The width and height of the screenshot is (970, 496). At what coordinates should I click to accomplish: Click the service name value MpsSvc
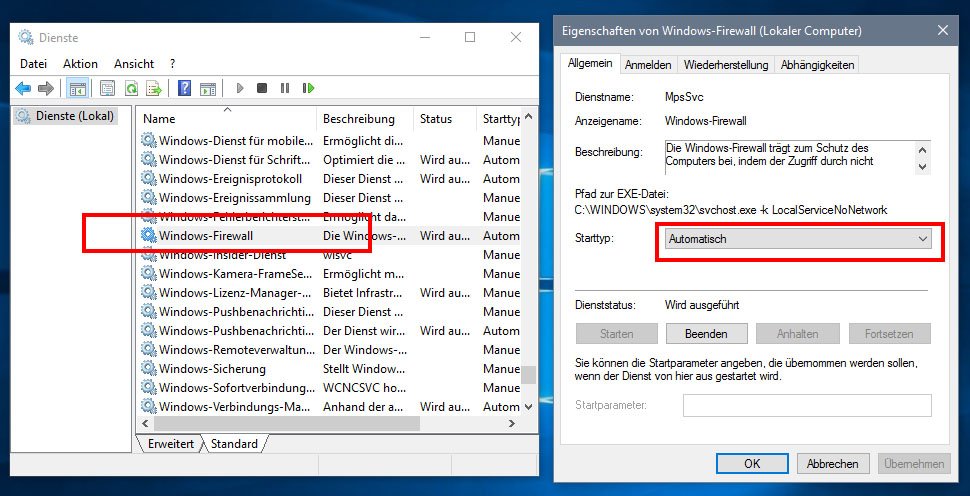click(x=684, y=97)
